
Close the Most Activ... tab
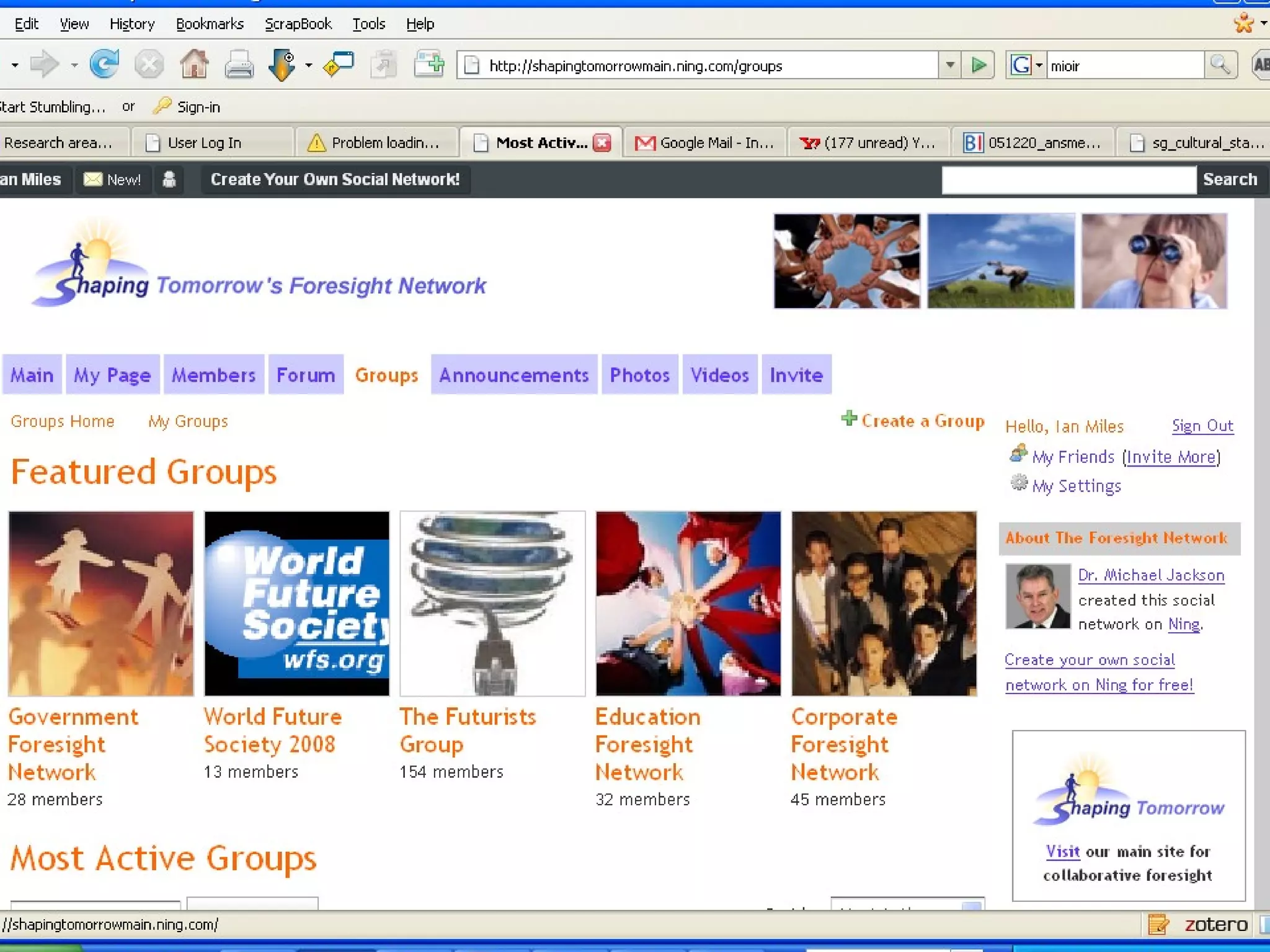(602, 143)
